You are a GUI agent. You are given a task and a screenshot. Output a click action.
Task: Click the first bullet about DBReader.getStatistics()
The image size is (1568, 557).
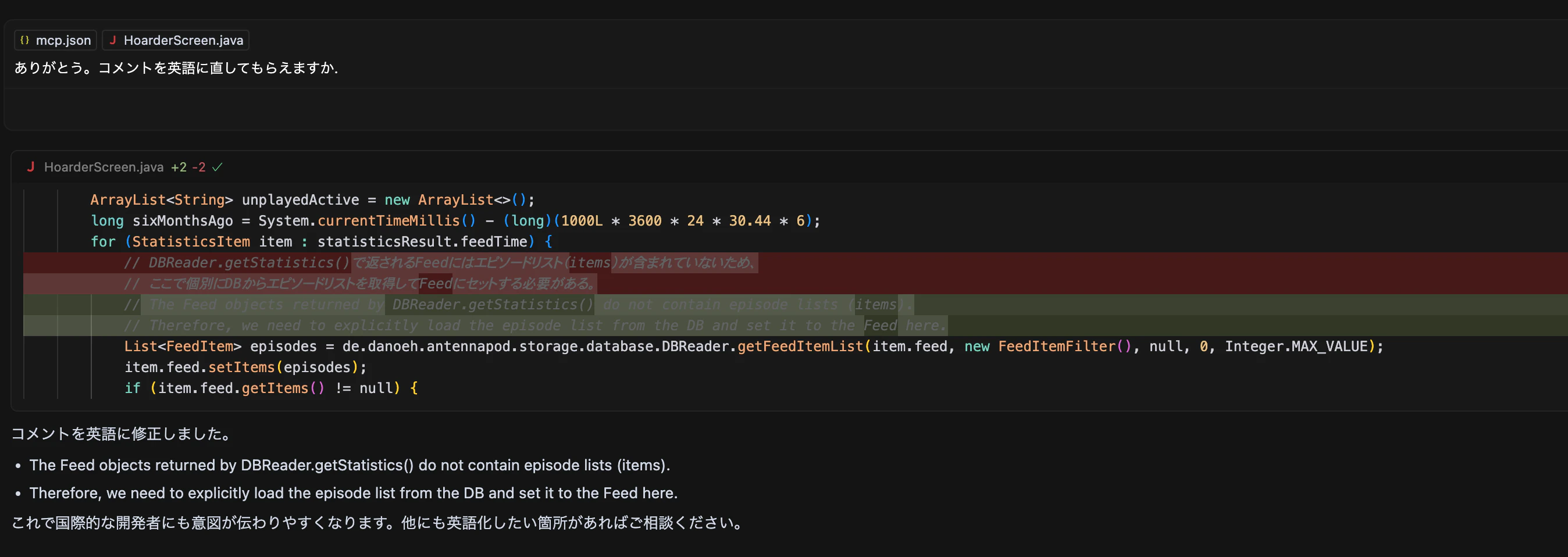350,465
